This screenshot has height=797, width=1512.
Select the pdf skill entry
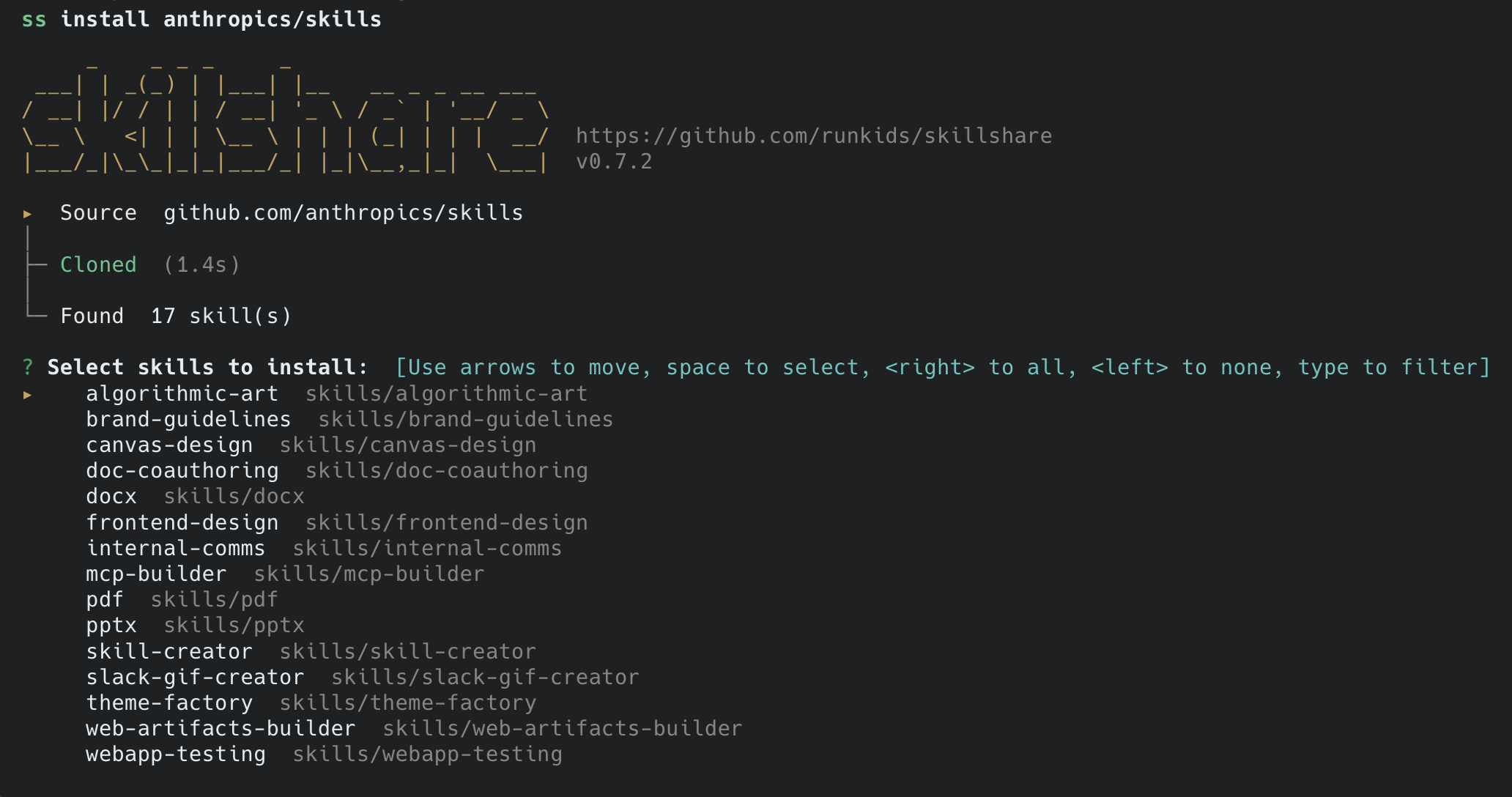point(104,599)
